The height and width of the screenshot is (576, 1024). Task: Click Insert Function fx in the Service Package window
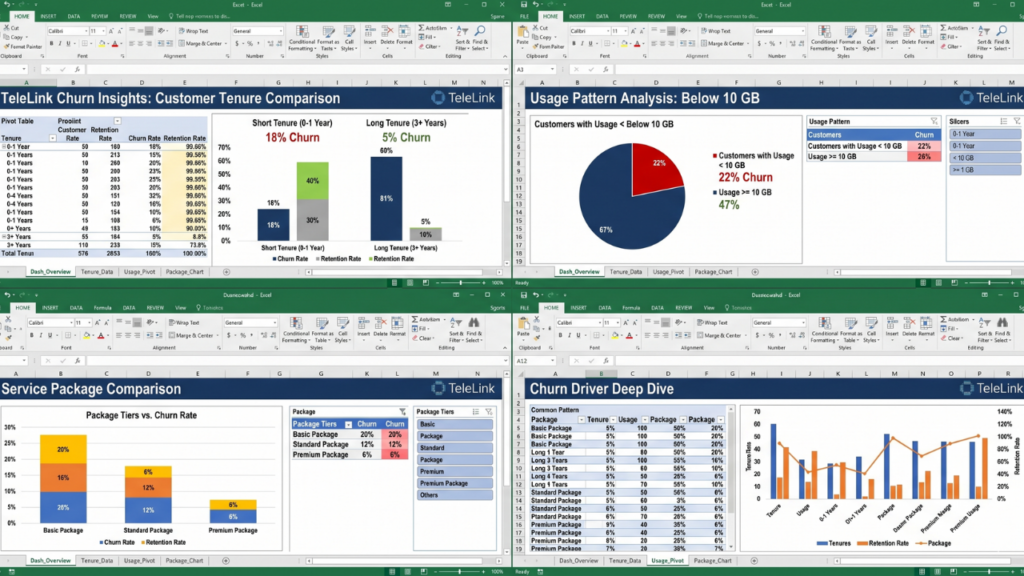[77, 360]
